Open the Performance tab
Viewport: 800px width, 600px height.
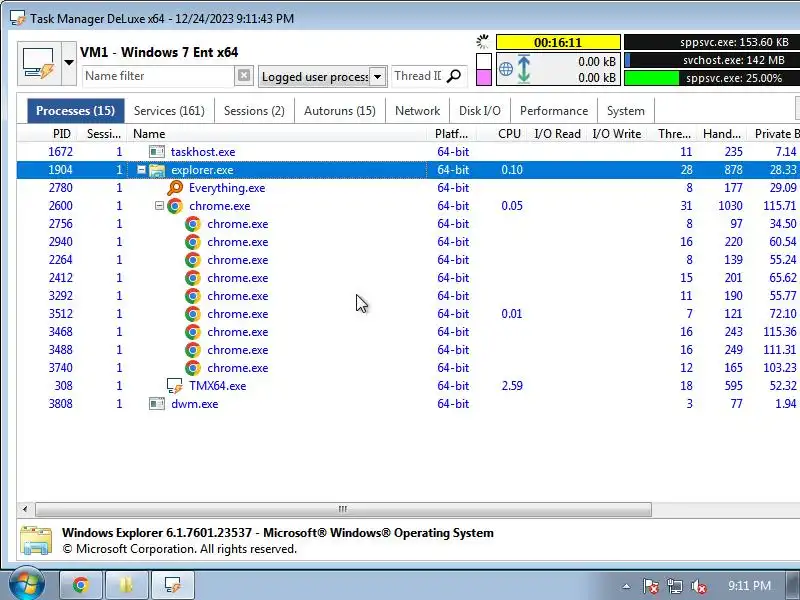[x=554, y=111]
